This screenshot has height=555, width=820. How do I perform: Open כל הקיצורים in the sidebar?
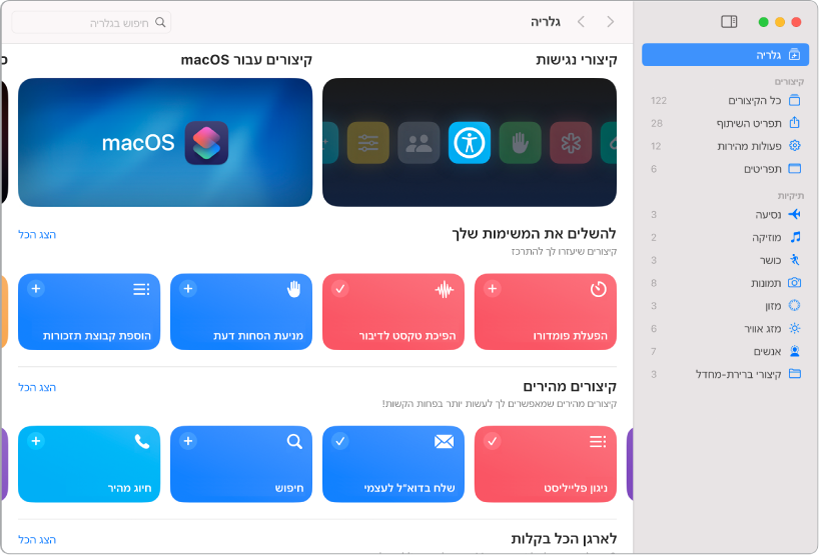click(x=725, y=100)
